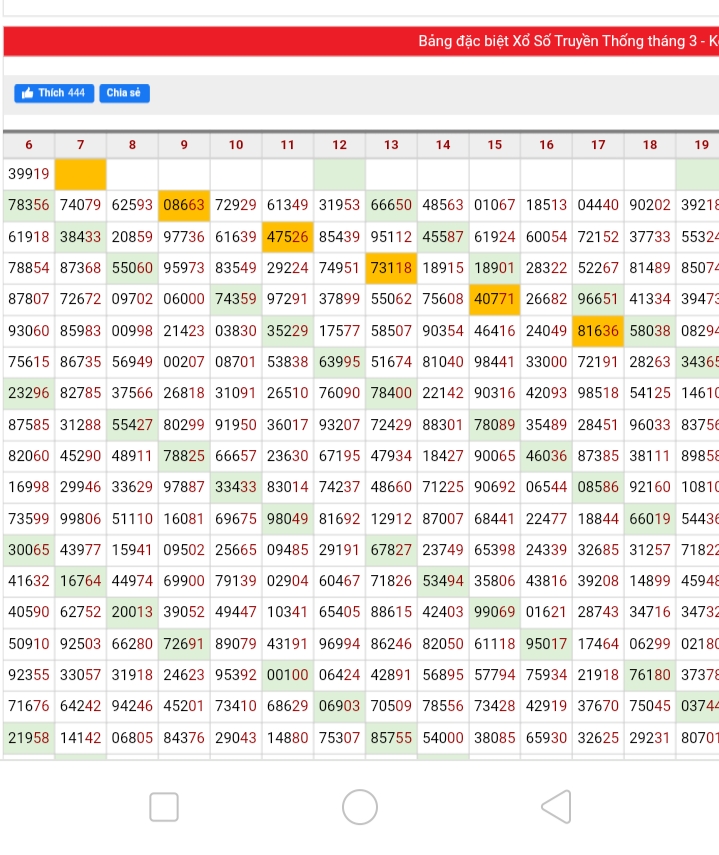The height and width of the screenshot is (855, 719).
Task: Select column header 15
Action: pyautogui.click(x=495, y=145)
